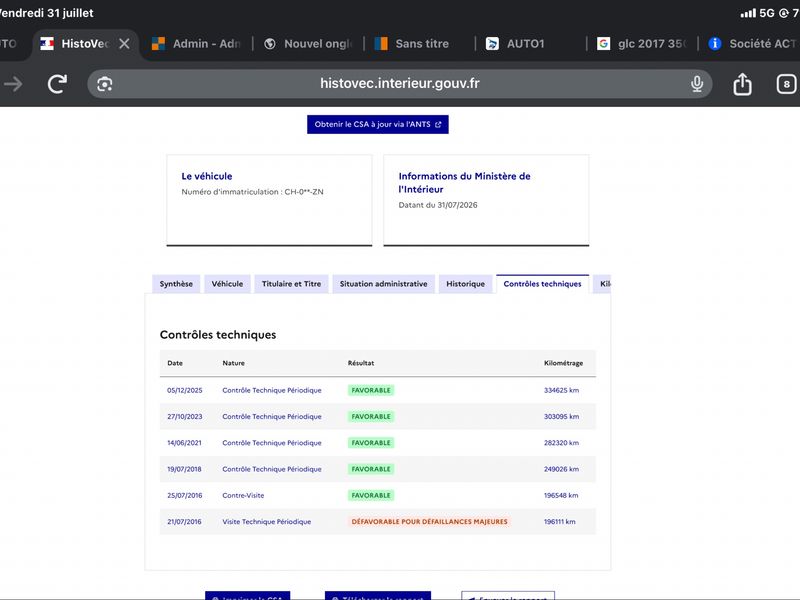800x600 pixels.
Task: Select the 25/07/2016 date cell
Action: (x=185, y=495)
